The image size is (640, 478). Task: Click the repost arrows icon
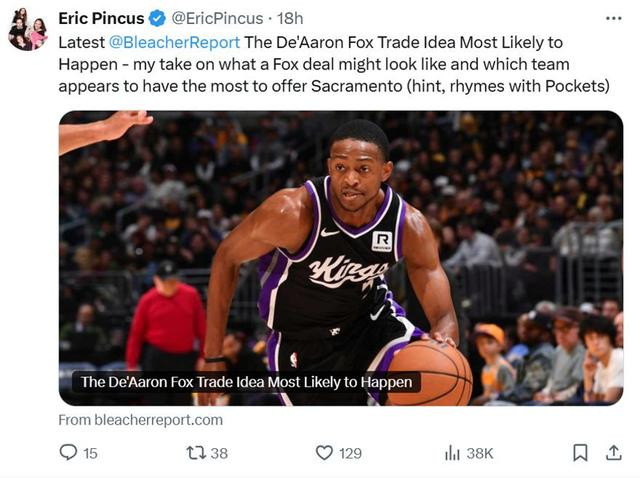point(196,453)
